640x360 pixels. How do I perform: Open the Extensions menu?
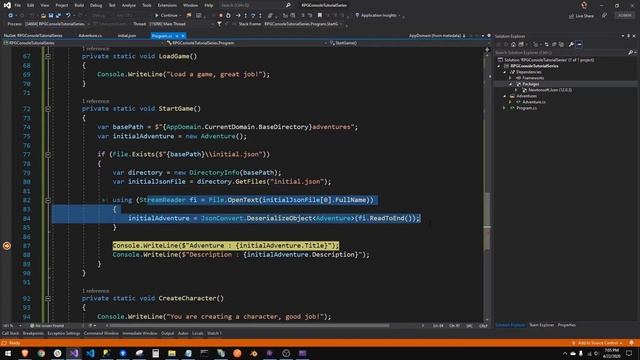pyautogui.click(x=167, y=5)
